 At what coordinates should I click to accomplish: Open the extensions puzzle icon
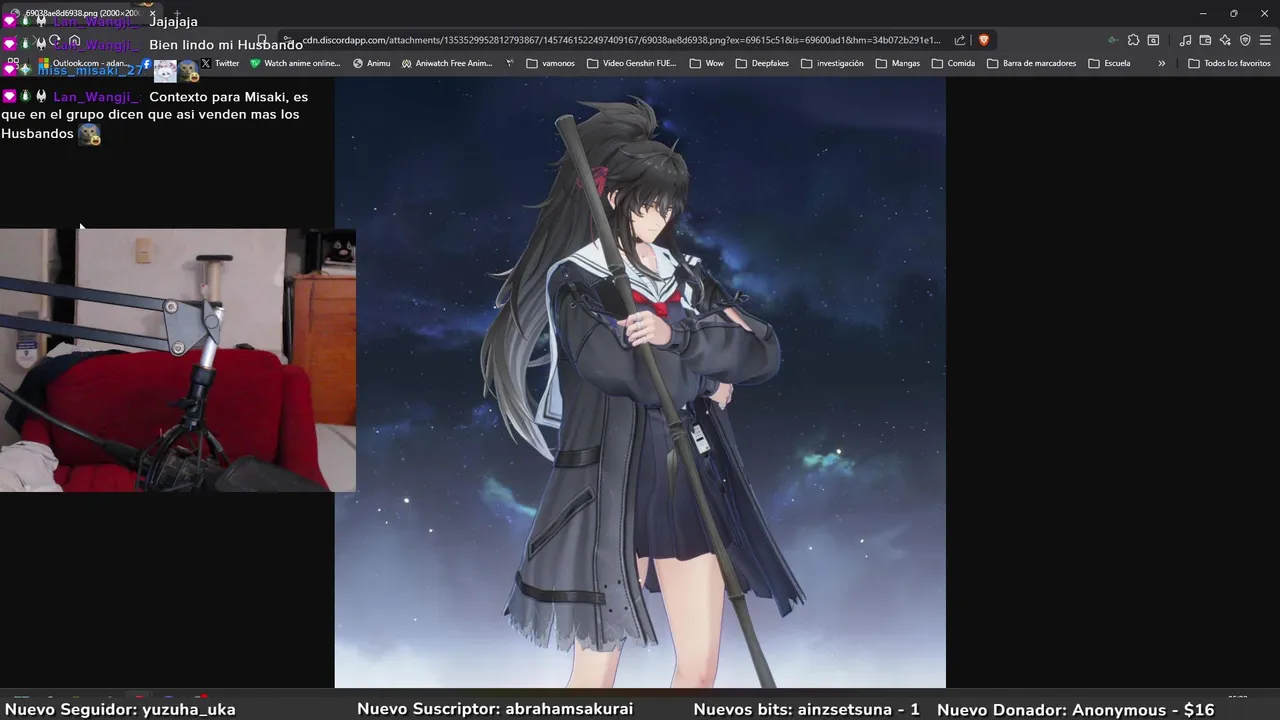1133,40
